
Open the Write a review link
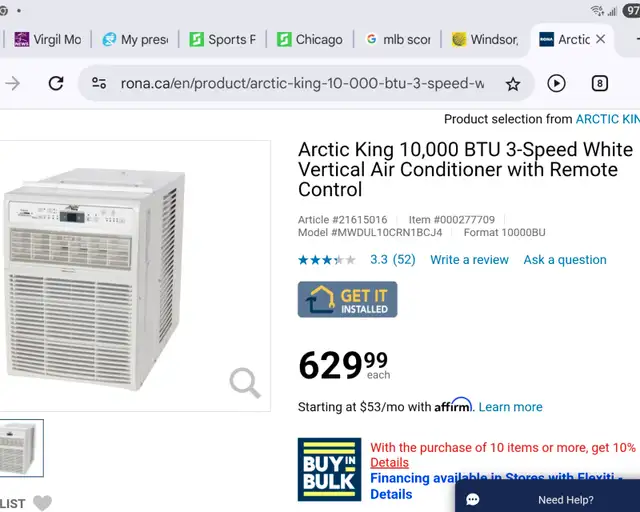[469, 260]
